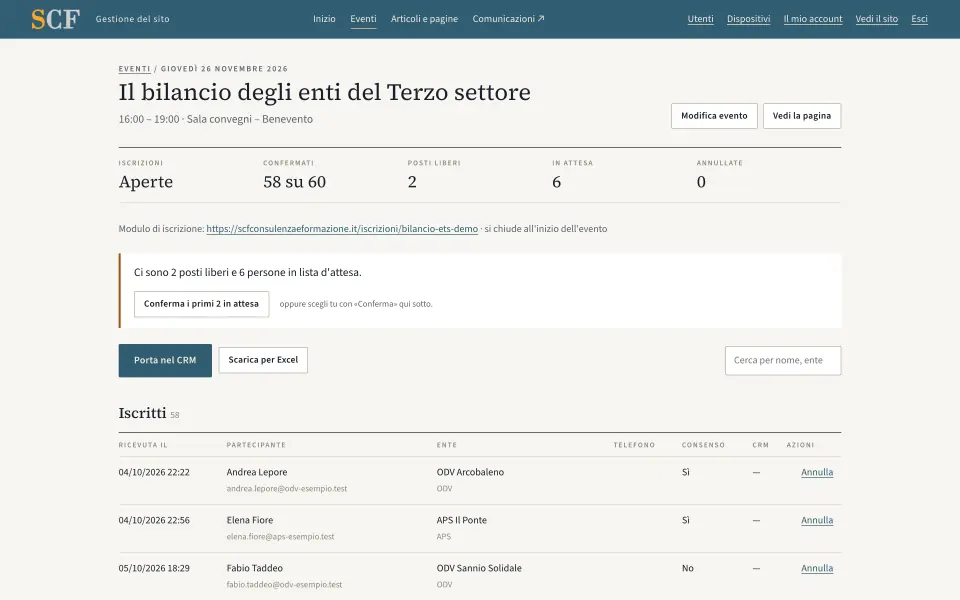
Task: Click Modifica evento button
Action: pos(714,116)
